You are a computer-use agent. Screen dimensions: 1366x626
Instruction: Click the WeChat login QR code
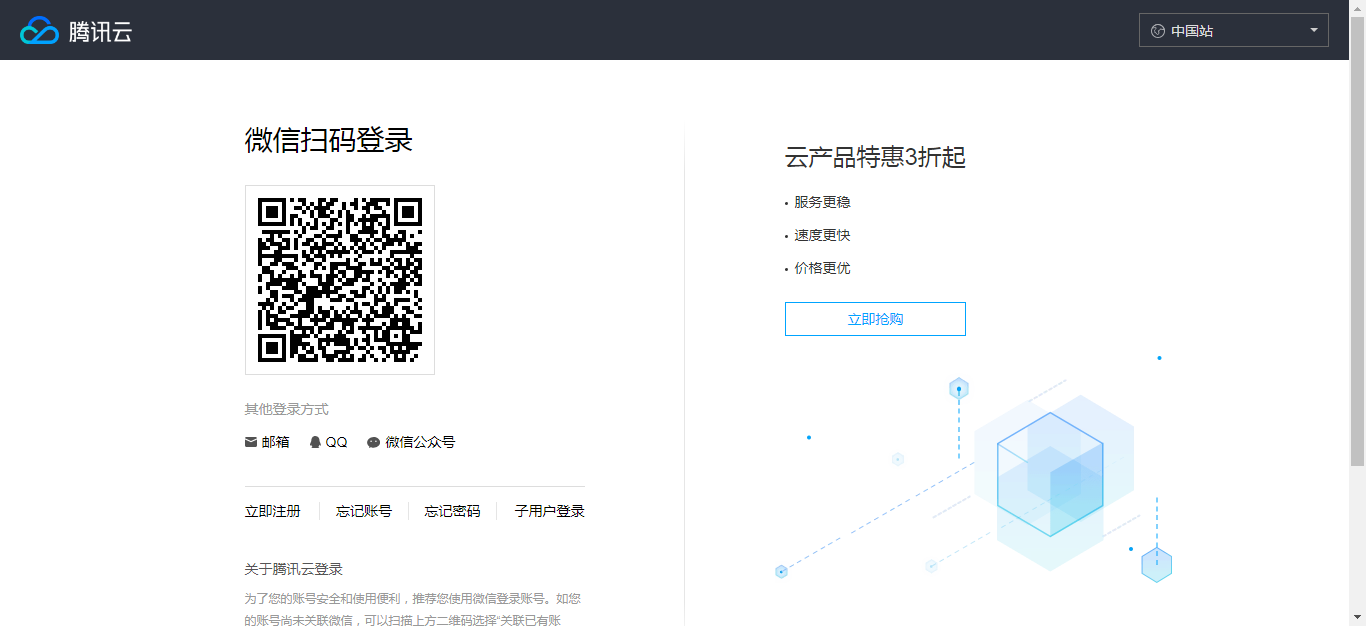click(340, 280)
